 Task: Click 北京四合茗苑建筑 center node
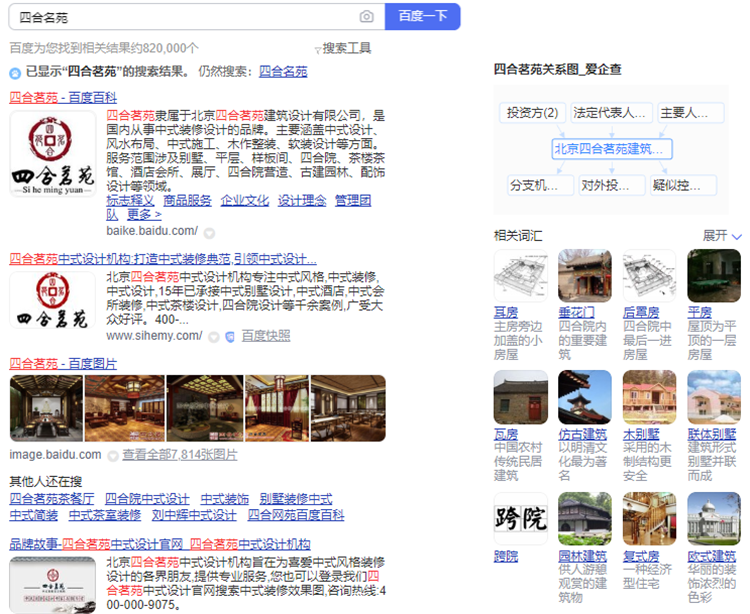click(x=612, y=149)
